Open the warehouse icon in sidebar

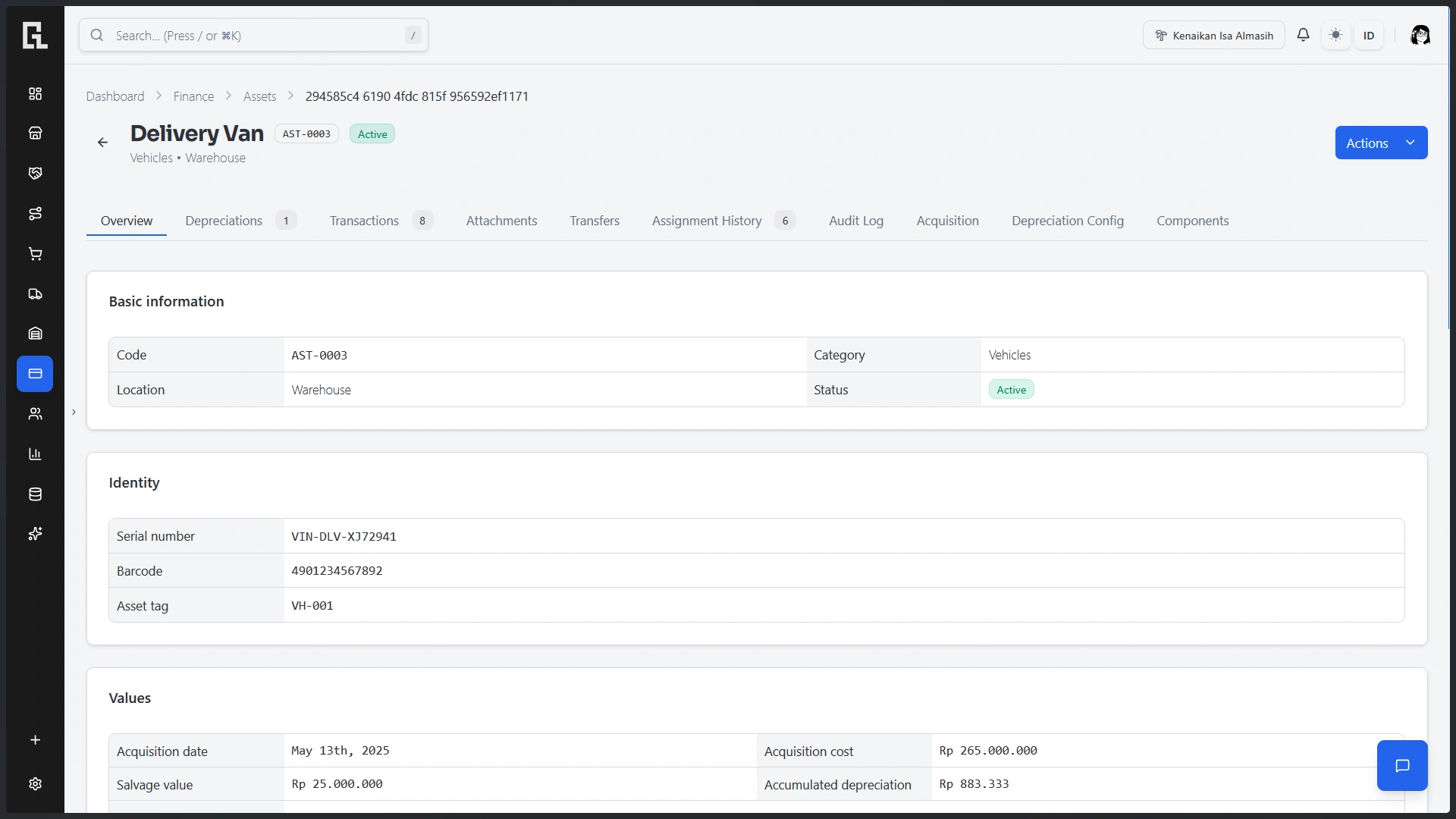click(35, 334)
